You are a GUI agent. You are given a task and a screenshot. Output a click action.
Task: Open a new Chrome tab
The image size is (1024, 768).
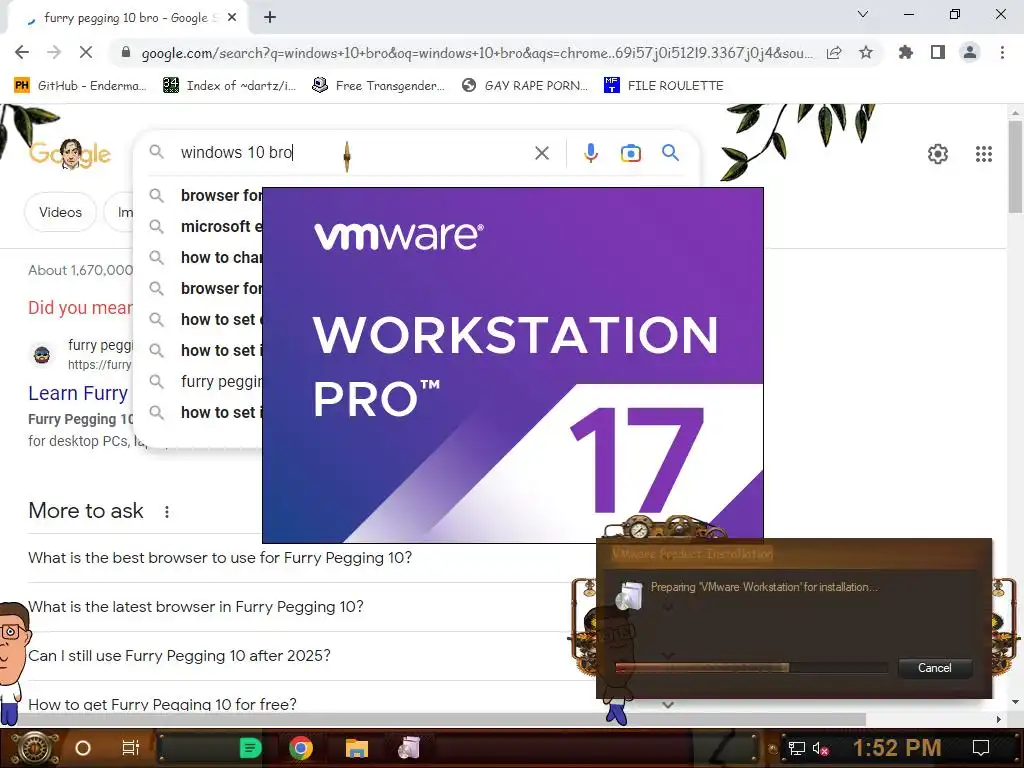coord(270,18)
